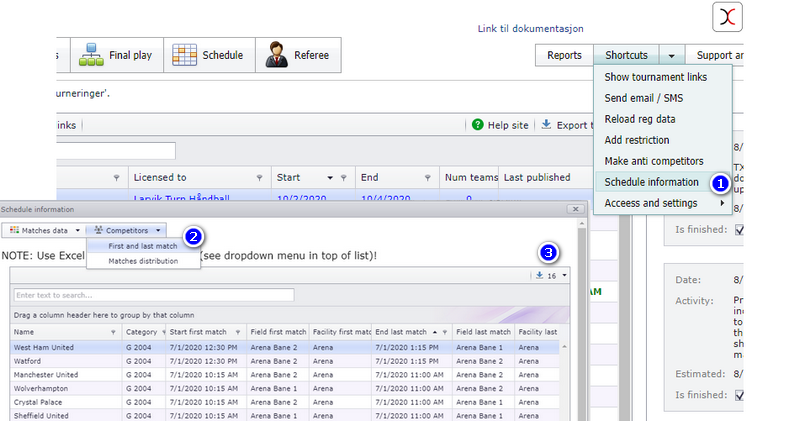The width and height of the screenshot is (800, 421).
Task: Open filter icon on Start column
Action: pyautogui.click(x=343, y=178)
